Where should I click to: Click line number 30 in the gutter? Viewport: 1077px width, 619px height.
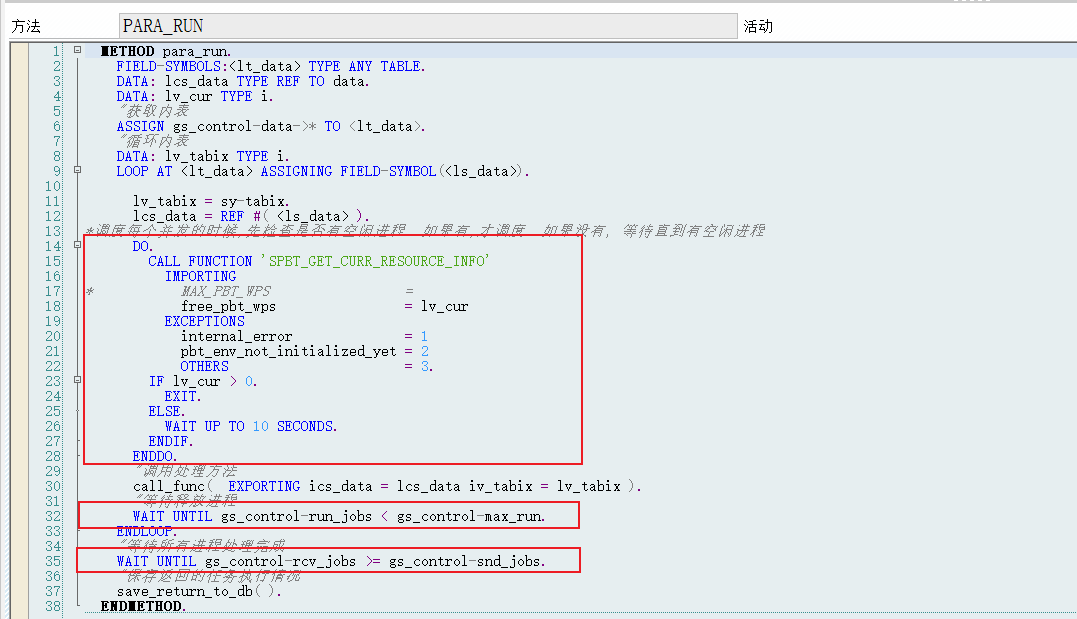click(53, 486)
